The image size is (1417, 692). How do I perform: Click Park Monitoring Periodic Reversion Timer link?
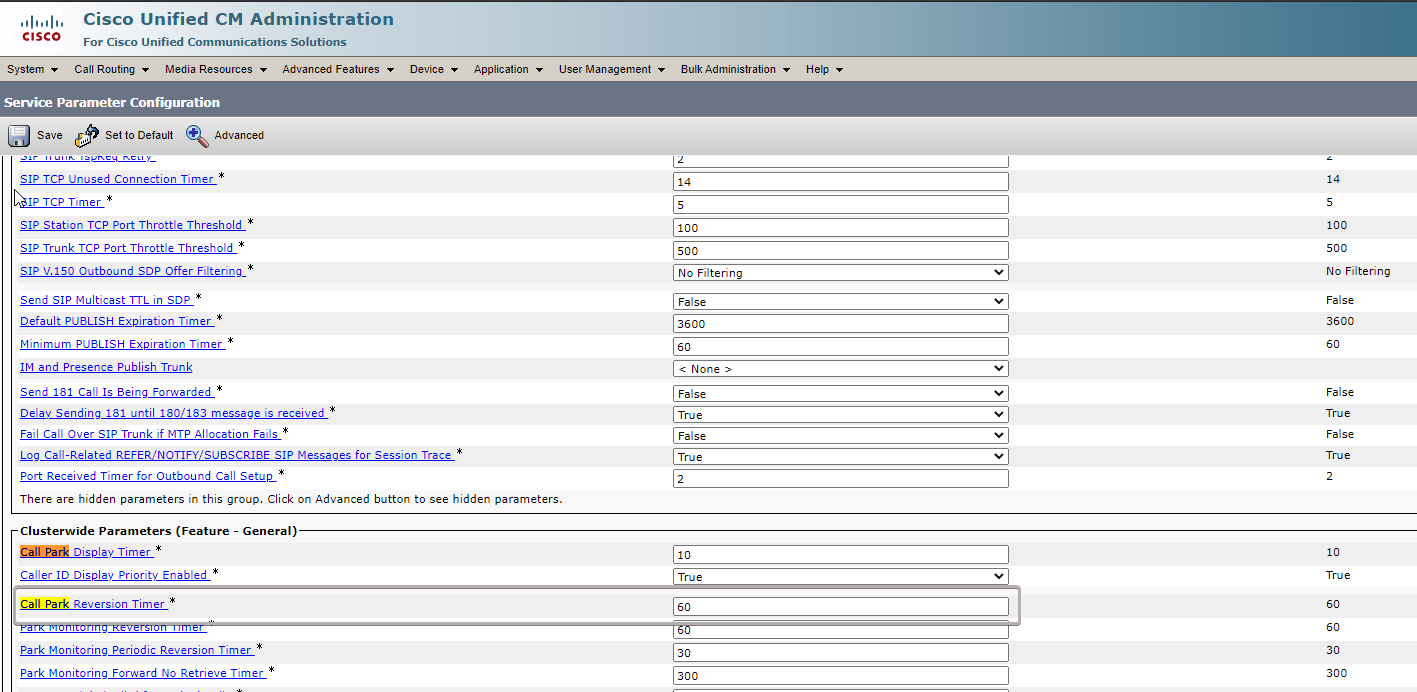[x=136, y=650]
